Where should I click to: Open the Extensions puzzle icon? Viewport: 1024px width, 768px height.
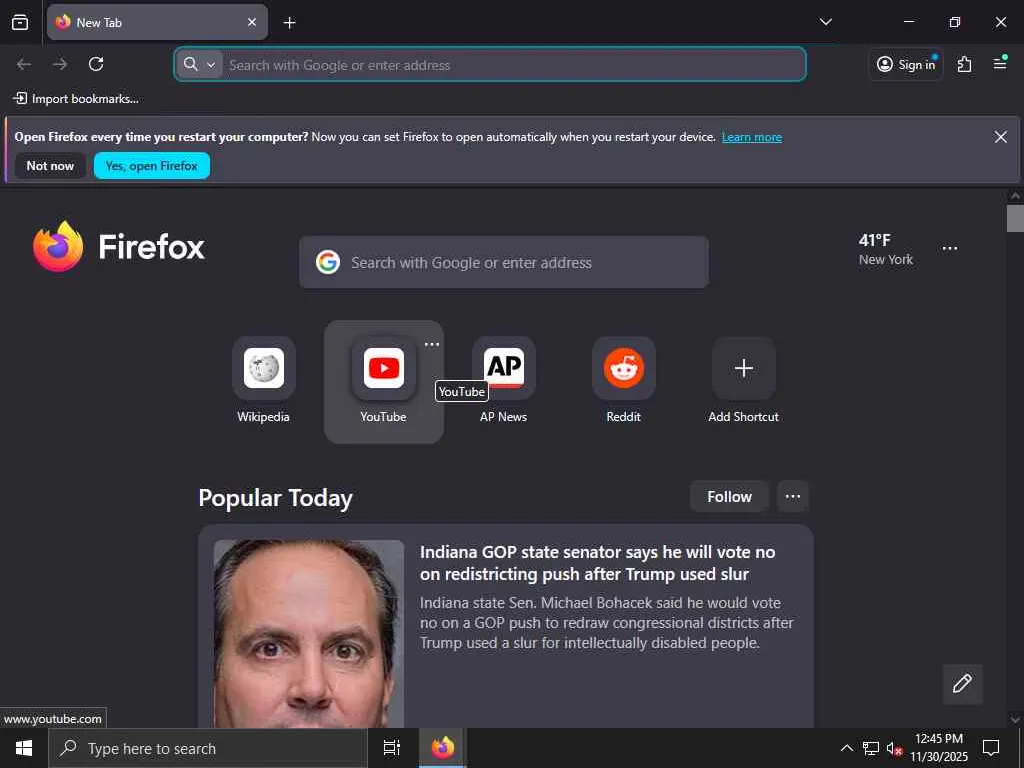(965, 64)
